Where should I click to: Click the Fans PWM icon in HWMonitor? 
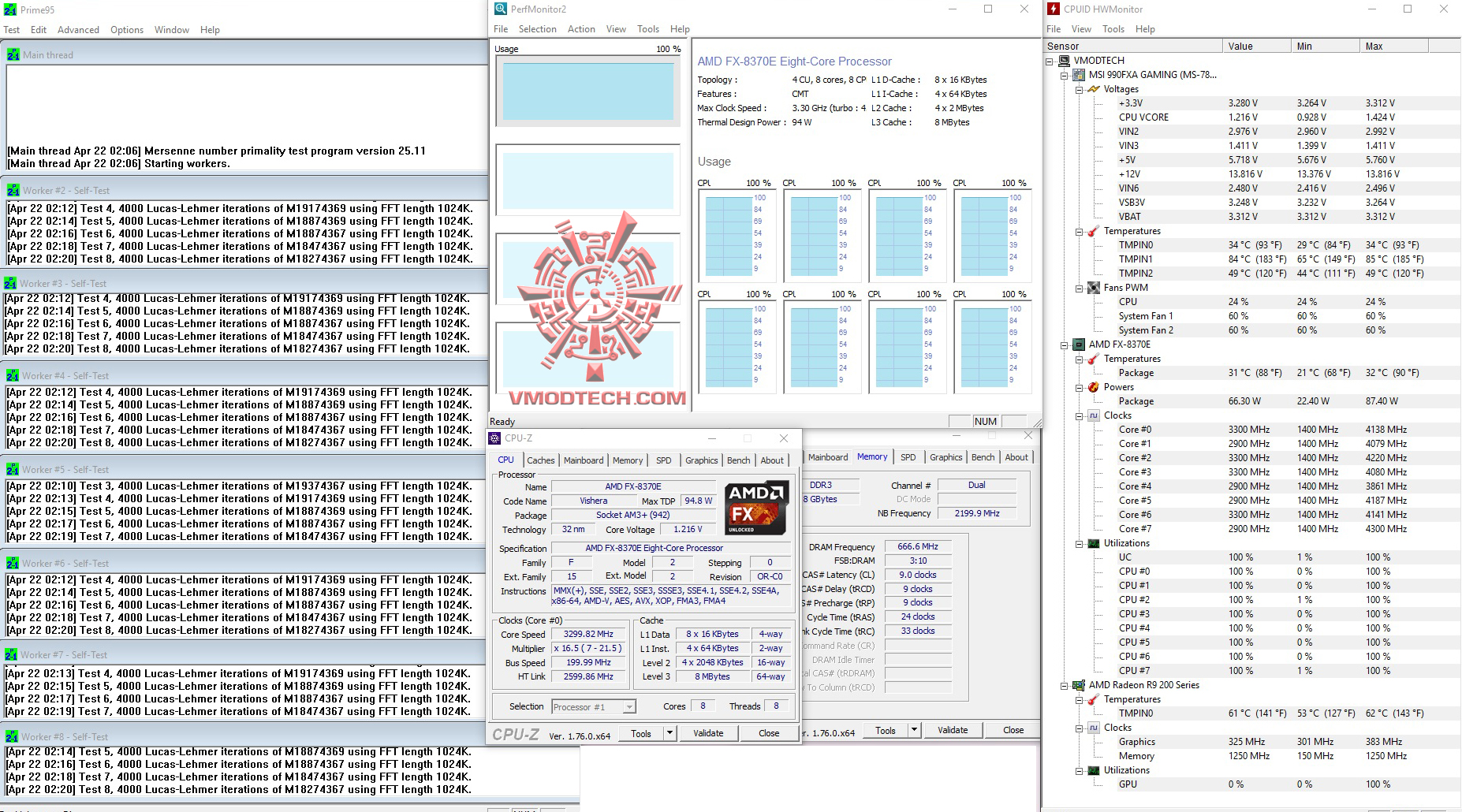(1093, 288)
